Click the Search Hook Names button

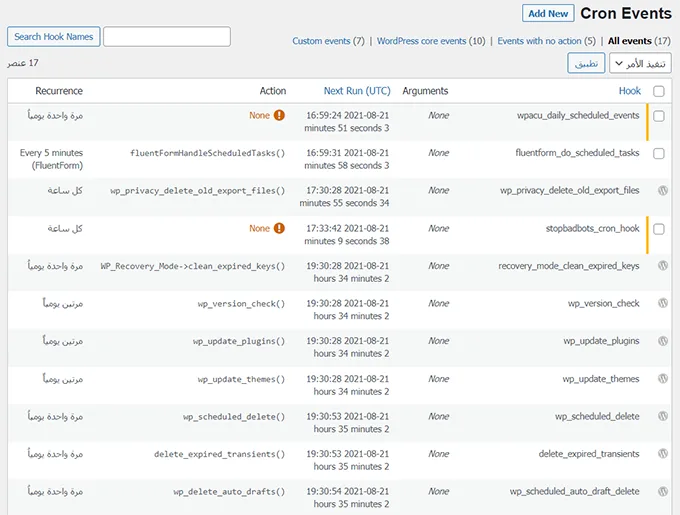(53, 37)
